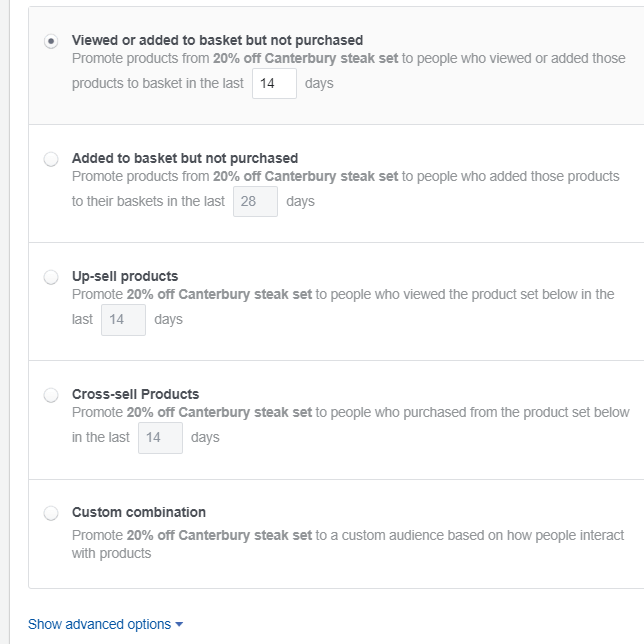Click the 'Custom combination' heading text
Image resolution: width=644 pixels, height=644 pixels.
click(139, 512)
